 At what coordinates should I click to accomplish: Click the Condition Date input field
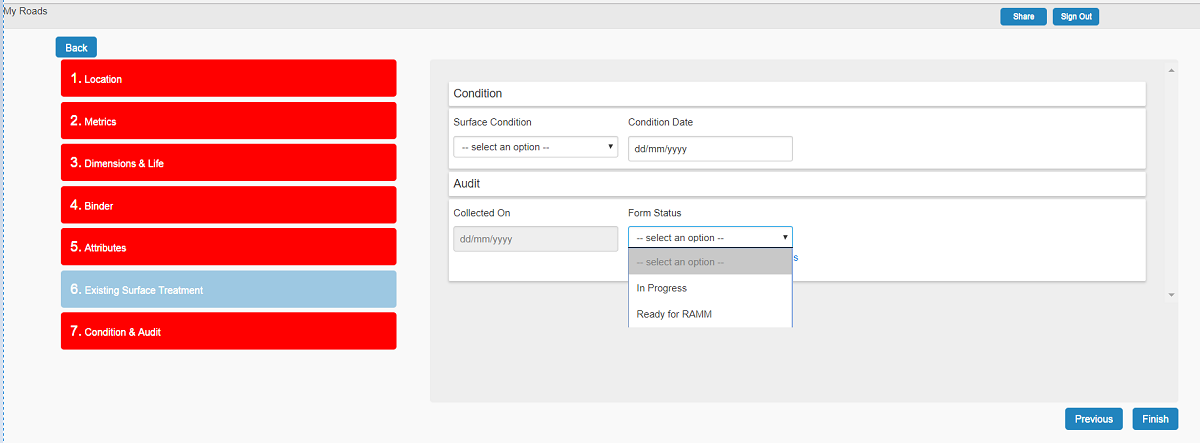(x=710, y=149)
